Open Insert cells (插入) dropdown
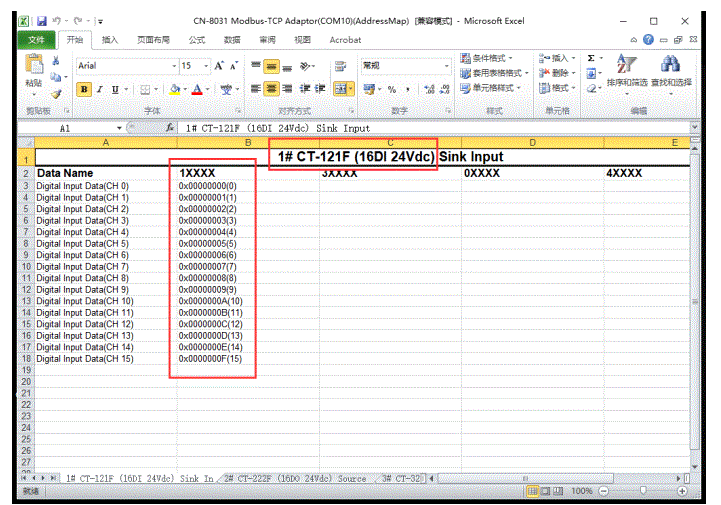The height and width of the screenshot is (505, 721). coord(557,58)
